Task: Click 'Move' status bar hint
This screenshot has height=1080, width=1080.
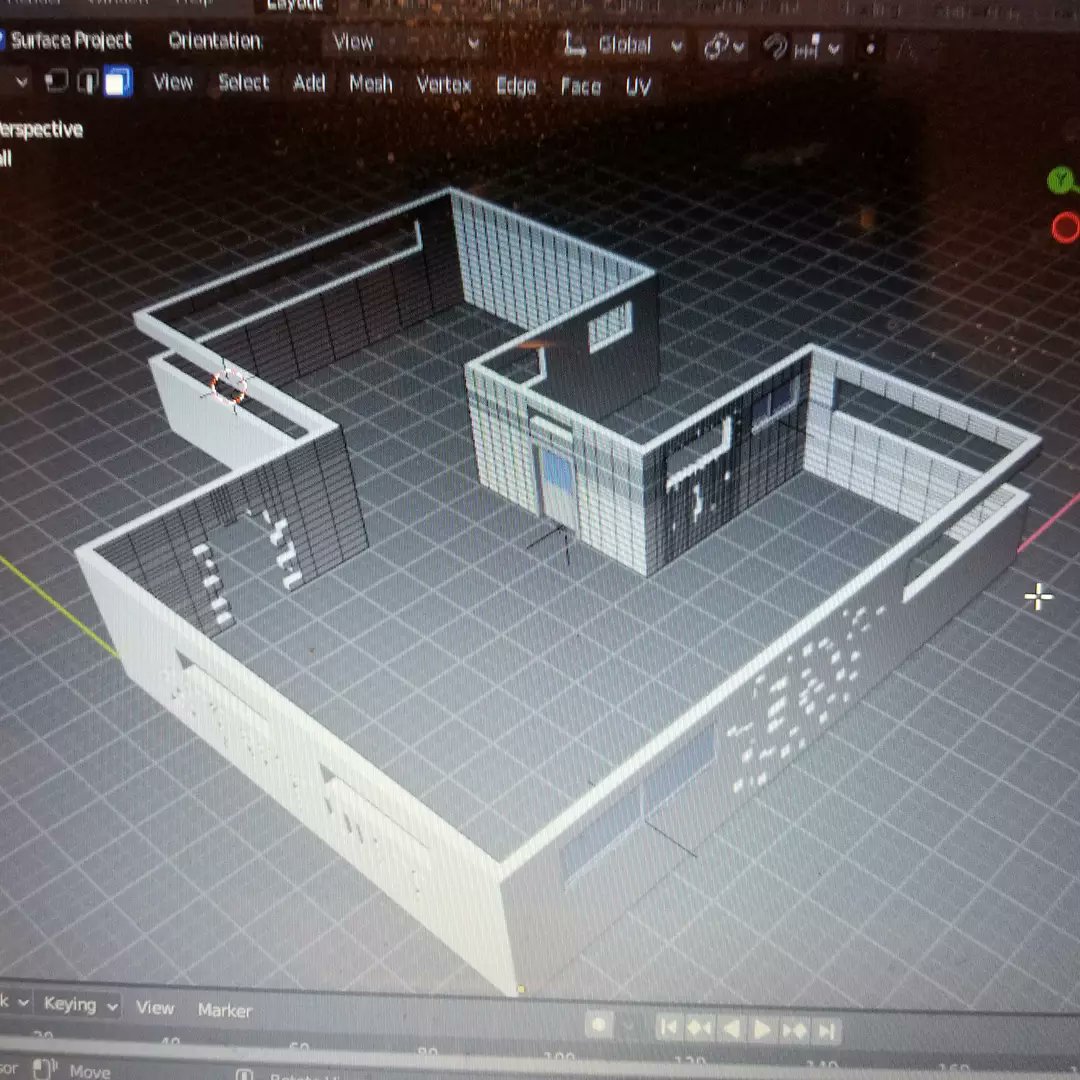Action: point(90,1072)
